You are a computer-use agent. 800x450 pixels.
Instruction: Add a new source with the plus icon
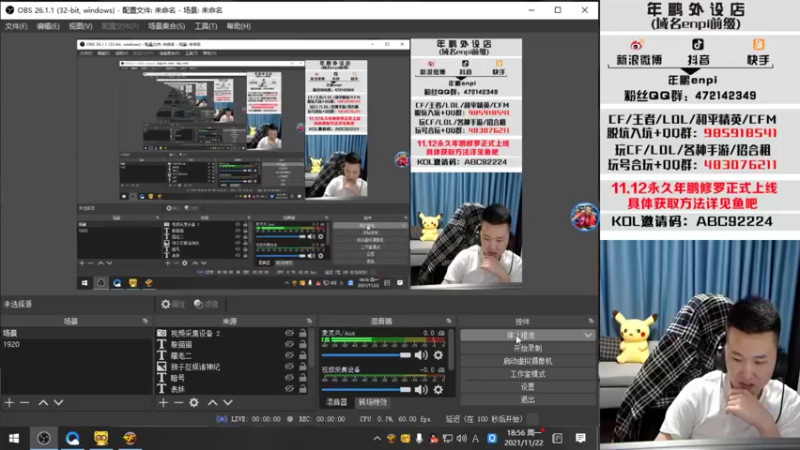click(163, 403)
